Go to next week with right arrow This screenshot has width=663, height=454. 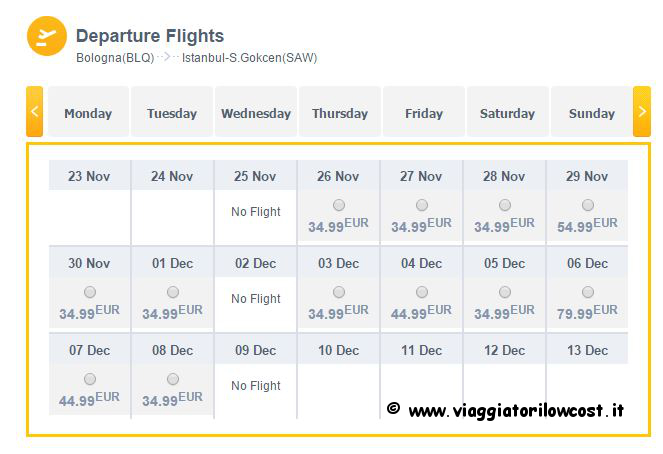pos(642,112)
